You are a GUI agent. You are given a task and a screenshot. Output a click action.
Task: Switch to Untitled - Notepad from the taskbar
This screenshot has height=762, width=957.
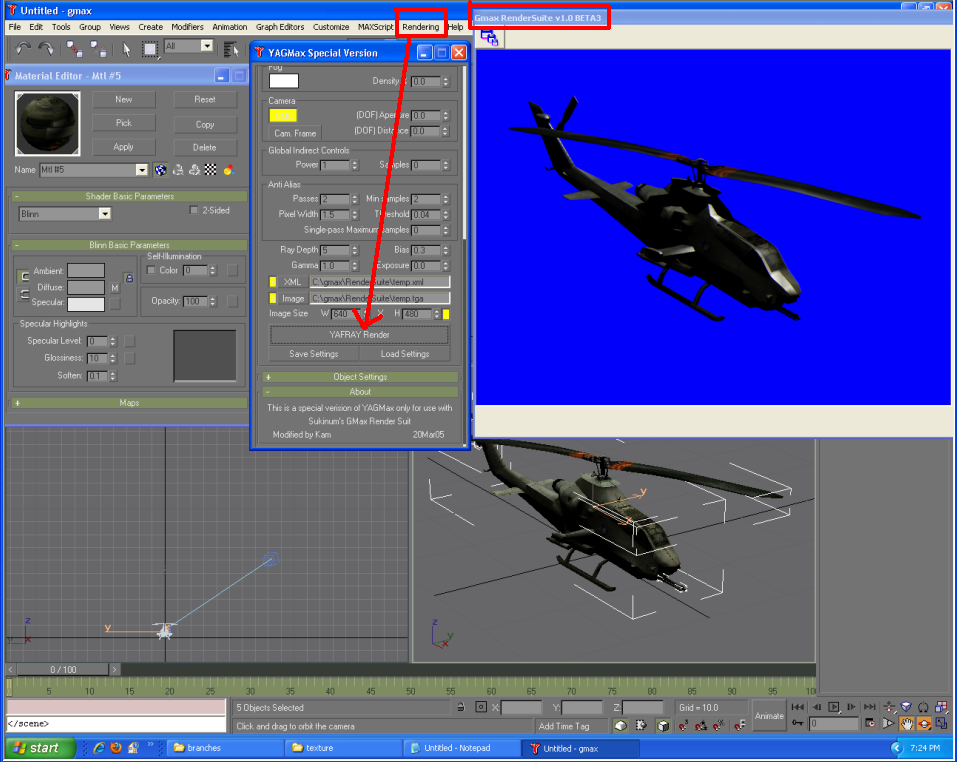(460, 747)
